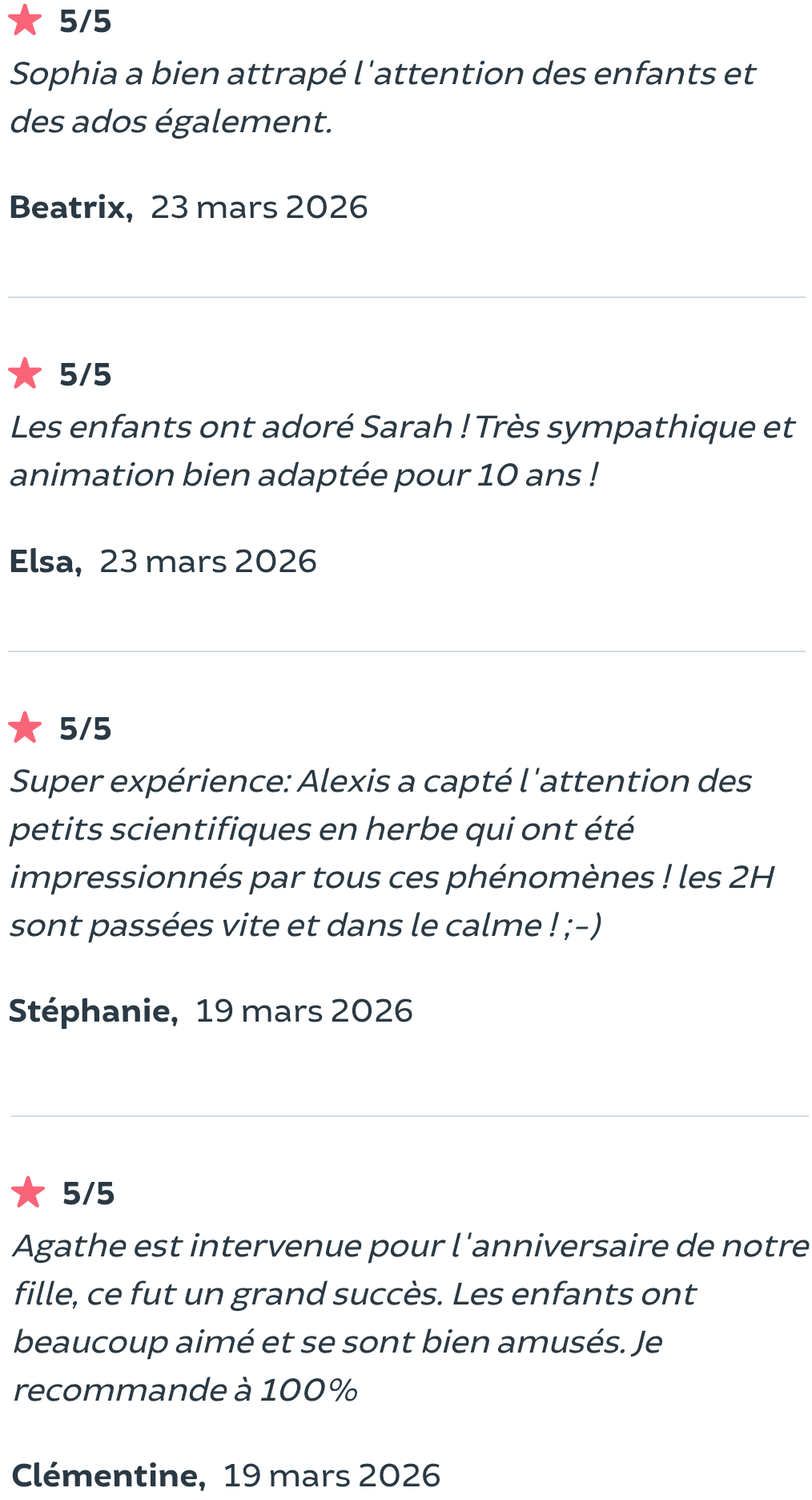
Task: Click reviewer name Stéphanie
Action: coord(93,1011)
